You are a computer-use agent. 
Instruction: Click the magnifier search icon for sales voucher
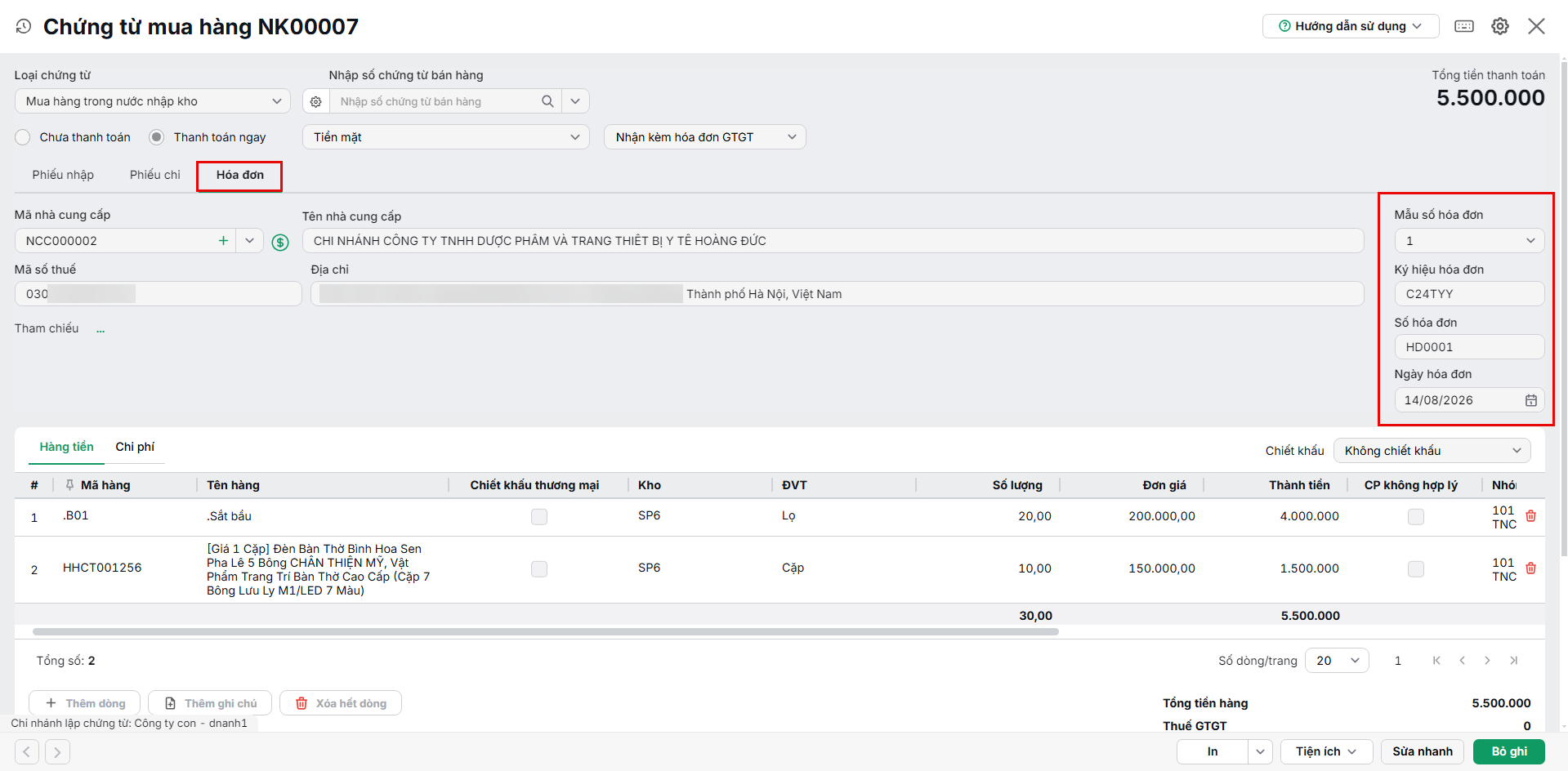pyautogui.click(x=547, y=101)
